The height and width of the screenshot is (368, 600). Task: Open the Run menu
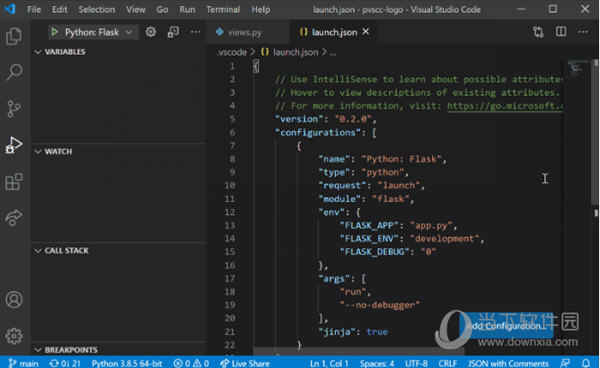pos(187,9)
